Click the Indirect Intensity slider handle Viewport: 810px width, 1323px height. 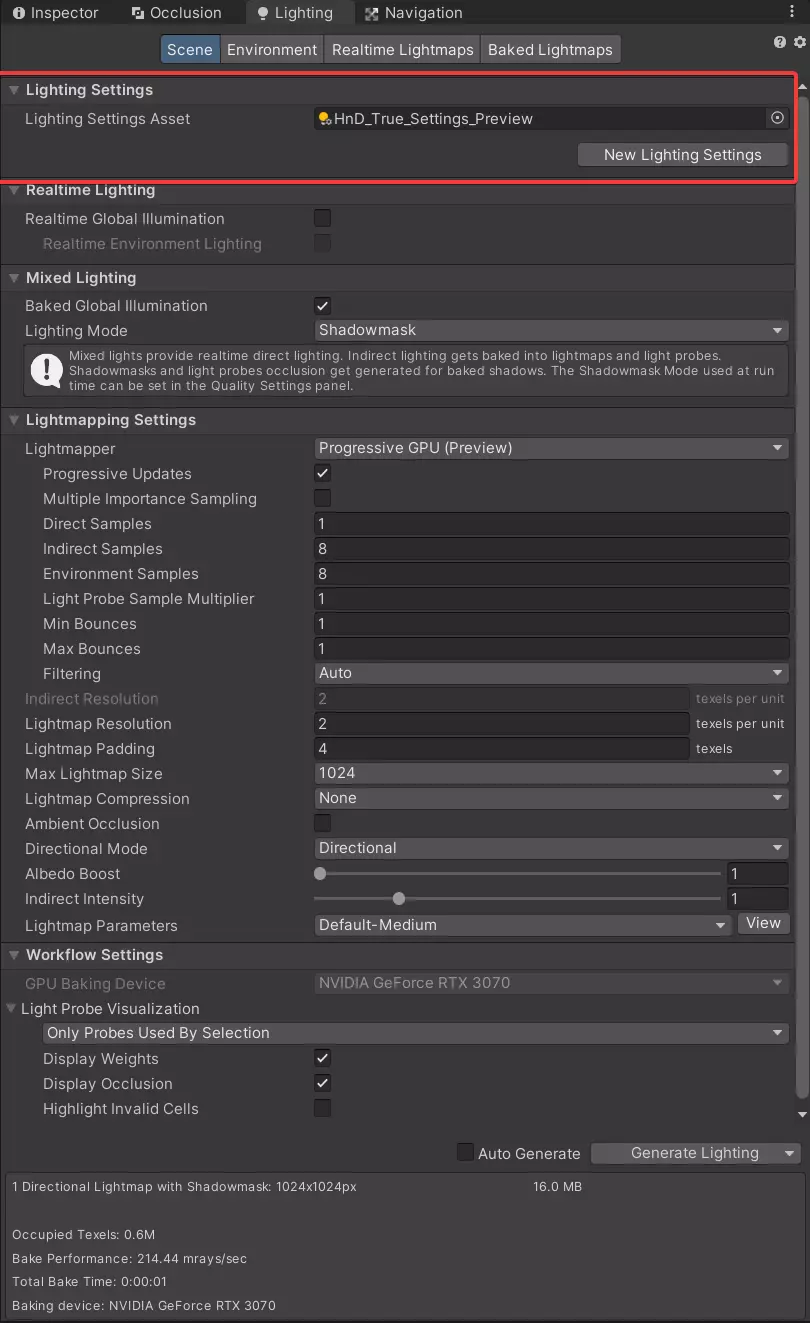(399, 898)
